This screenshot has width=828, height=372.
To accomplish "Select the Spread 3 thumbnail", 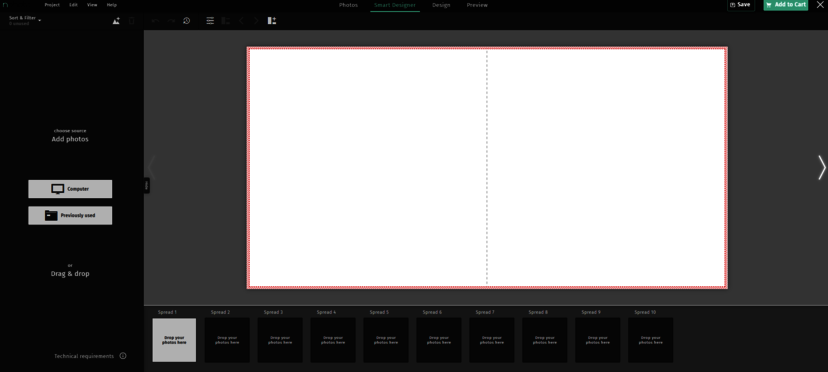I will 280,340.
